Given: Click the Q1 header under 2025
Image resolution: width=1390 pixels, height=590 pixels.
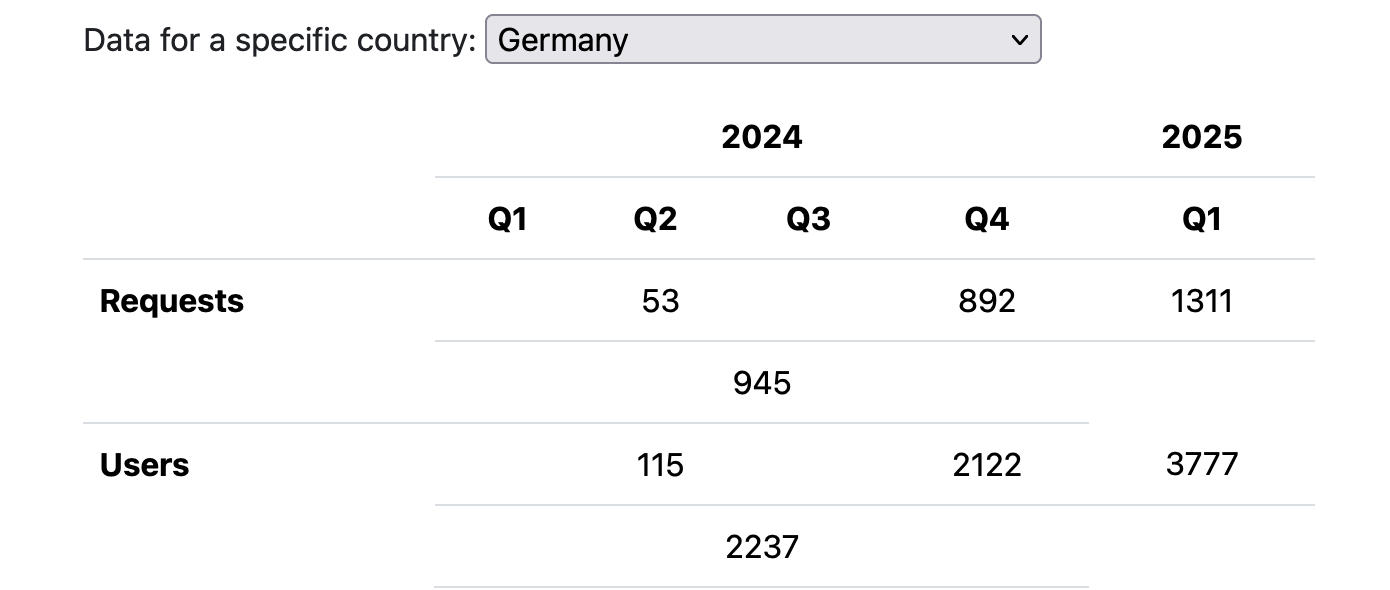Looking at the screenshot, I should coord(1201,219).
